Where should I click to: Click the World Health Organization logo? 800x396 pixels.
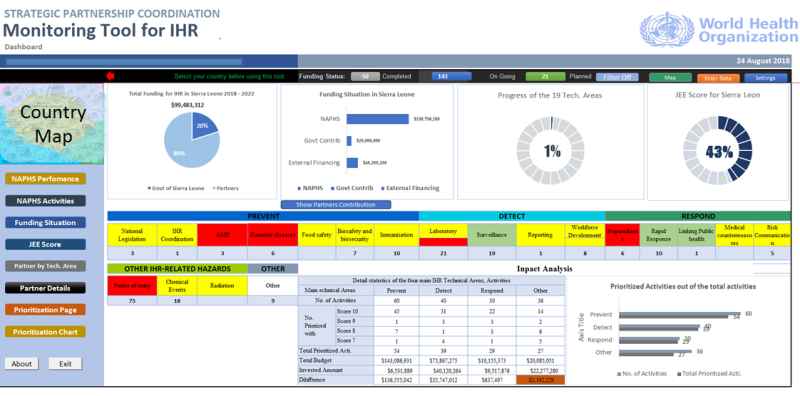tap(718, 30)
